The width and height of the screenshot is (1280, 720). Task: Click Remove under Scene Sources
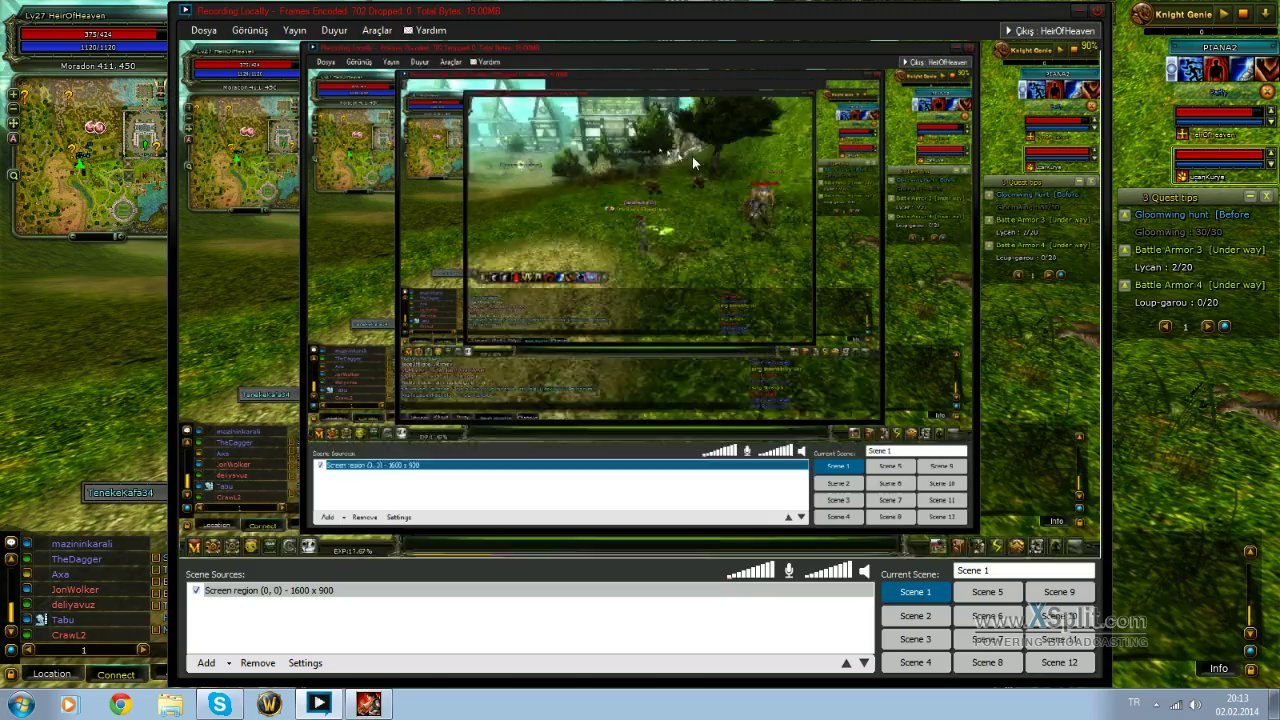click(x=257, y=663)
